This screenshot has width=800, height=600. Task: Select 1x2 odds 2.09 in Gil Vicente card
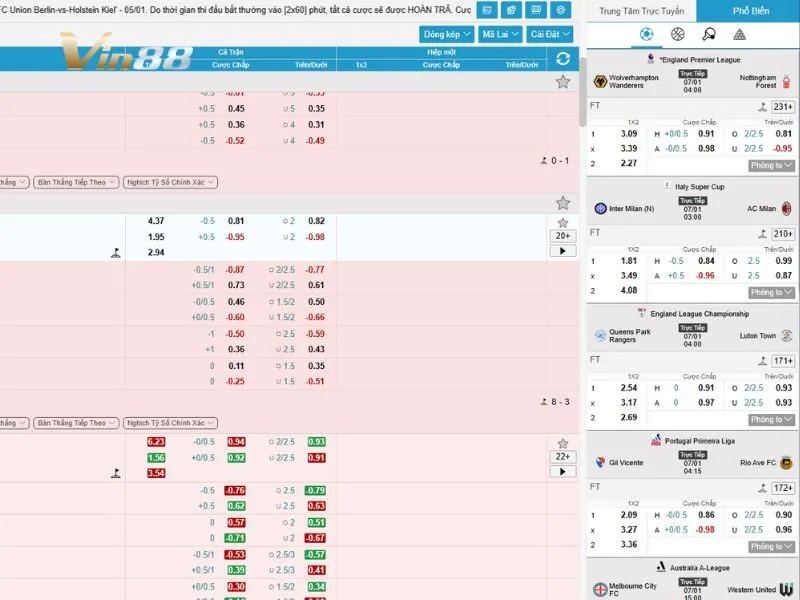click(x=629, y=515)
